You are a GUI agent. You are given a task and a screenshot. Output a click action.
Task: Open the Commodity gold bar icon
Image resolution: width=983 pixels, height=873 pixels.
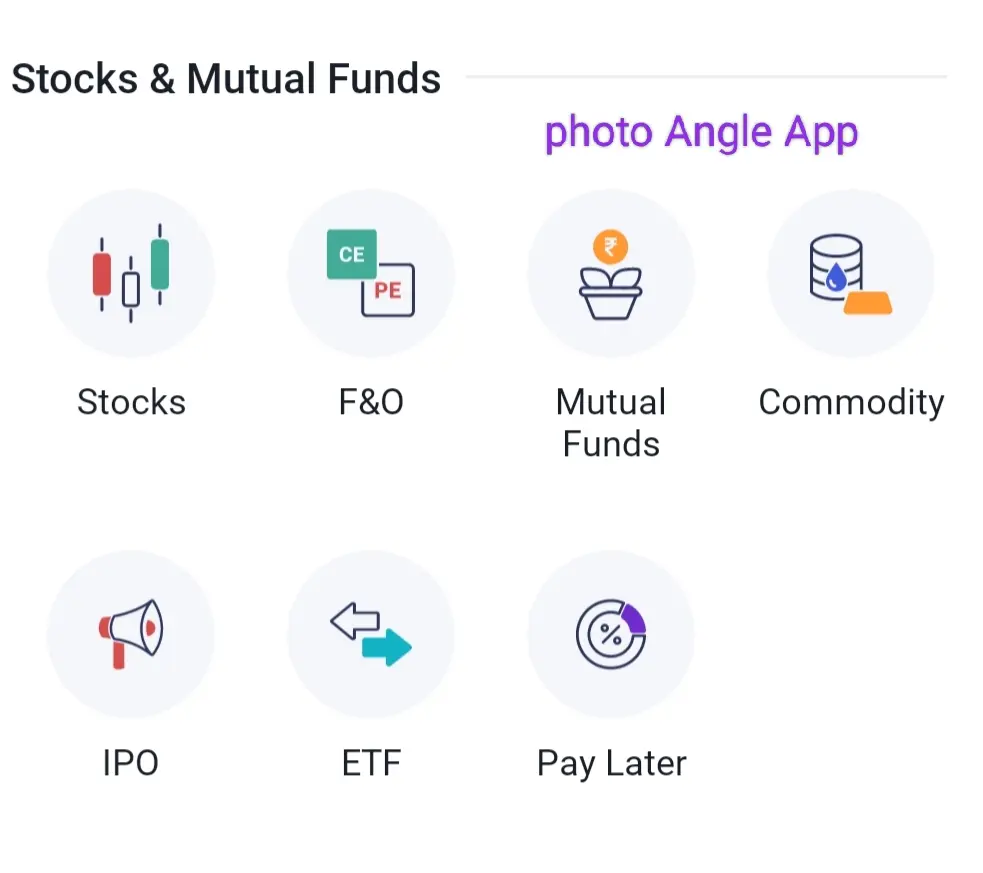851,272
